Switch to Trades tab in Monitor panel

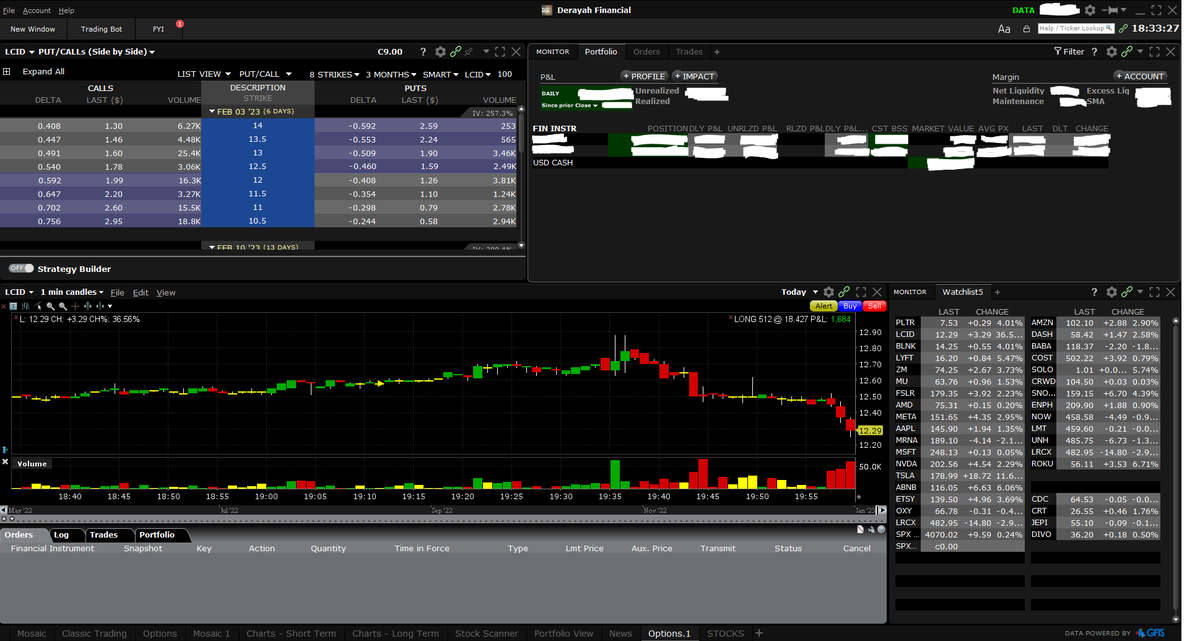[689, 51]
